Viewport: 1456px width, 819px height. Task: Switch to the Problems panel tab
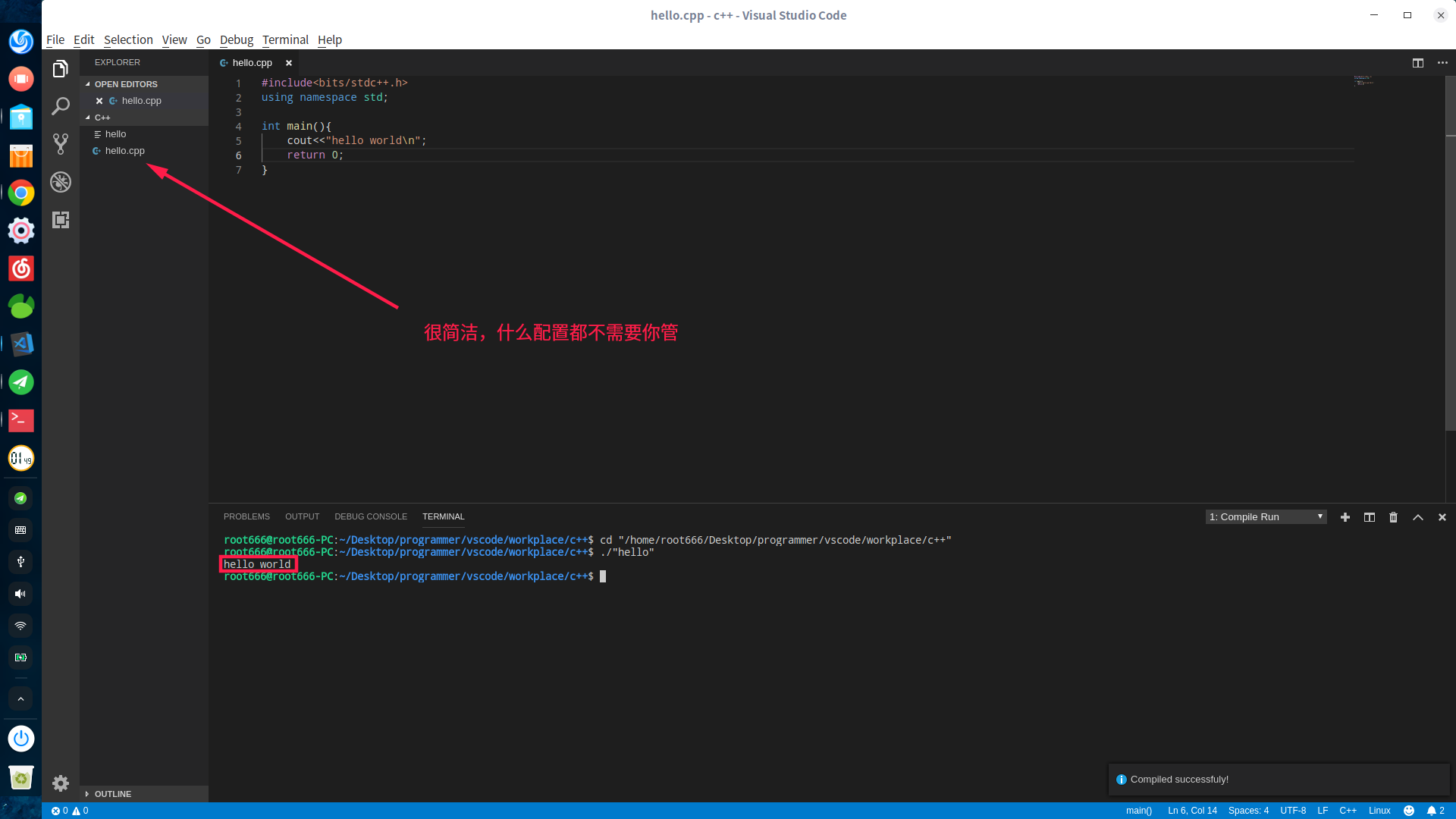(x=246, y=516)
